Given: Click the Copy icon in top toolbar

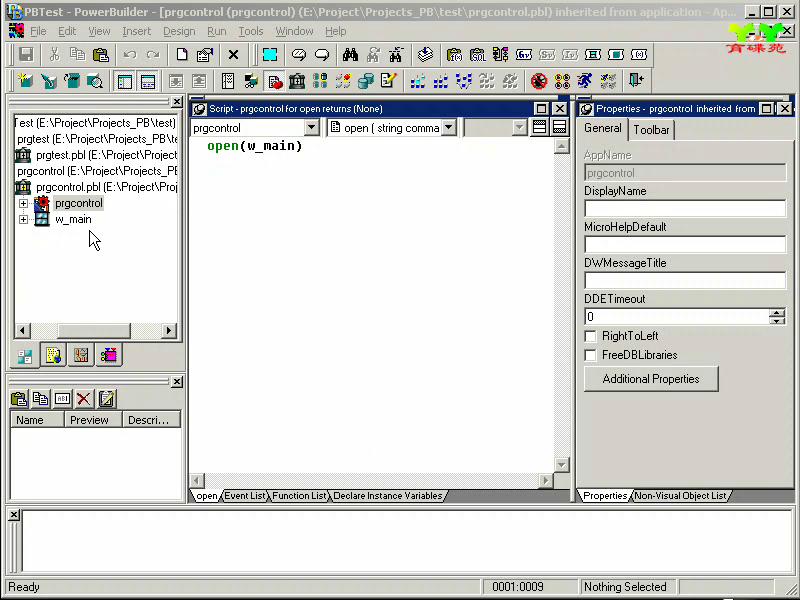Looking at the screenshot, I should (x=78, y=55).
